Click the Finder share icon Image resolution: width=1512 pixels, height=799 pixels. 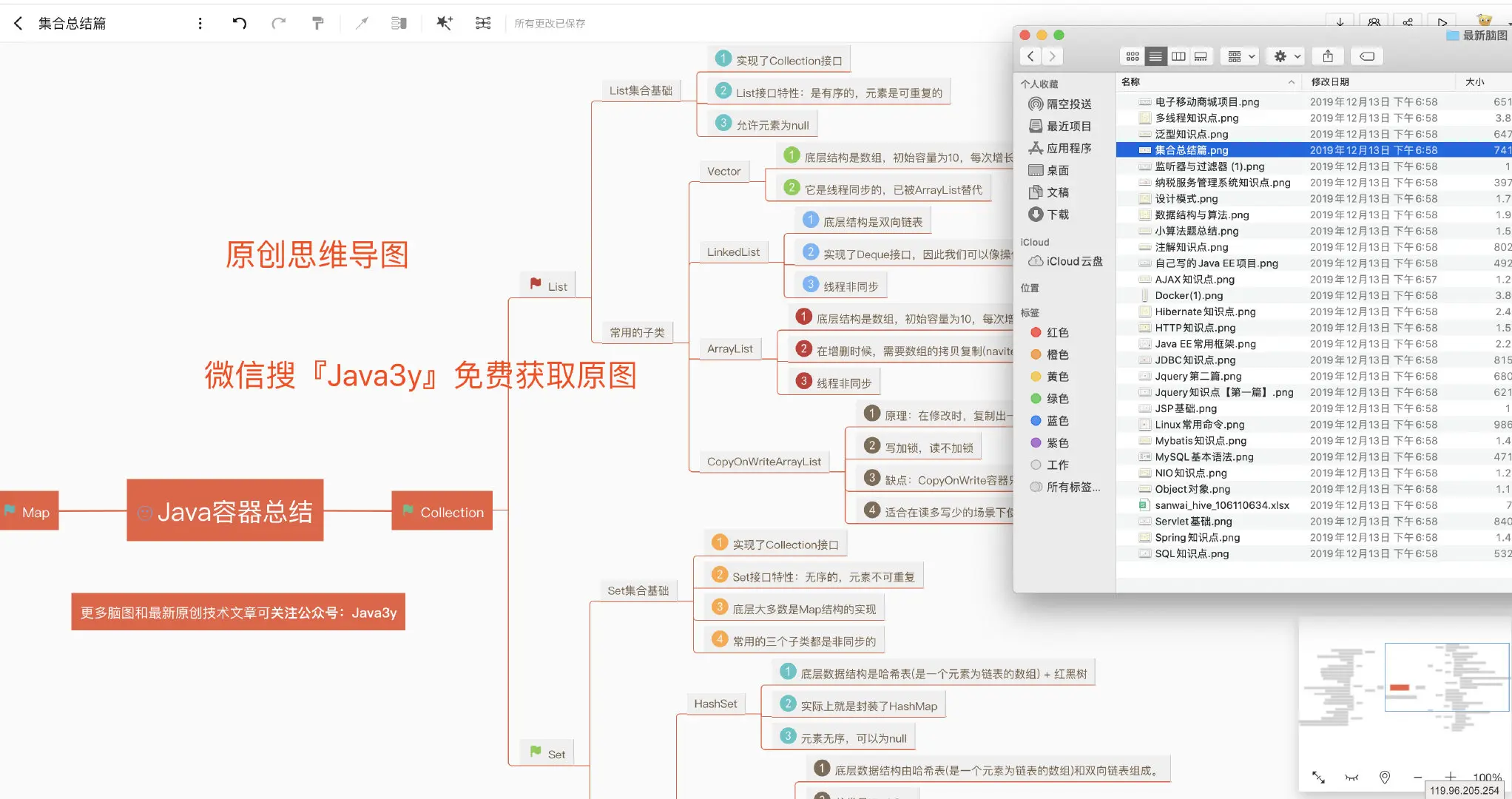pos(1328,56)
